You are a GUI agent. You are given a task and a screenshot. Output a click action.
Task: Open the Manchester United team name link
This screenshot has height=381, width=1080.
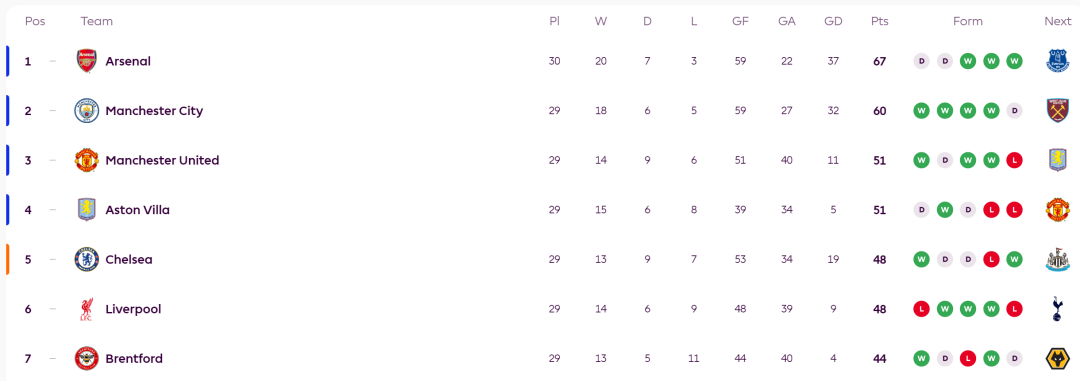pos(163,161)
